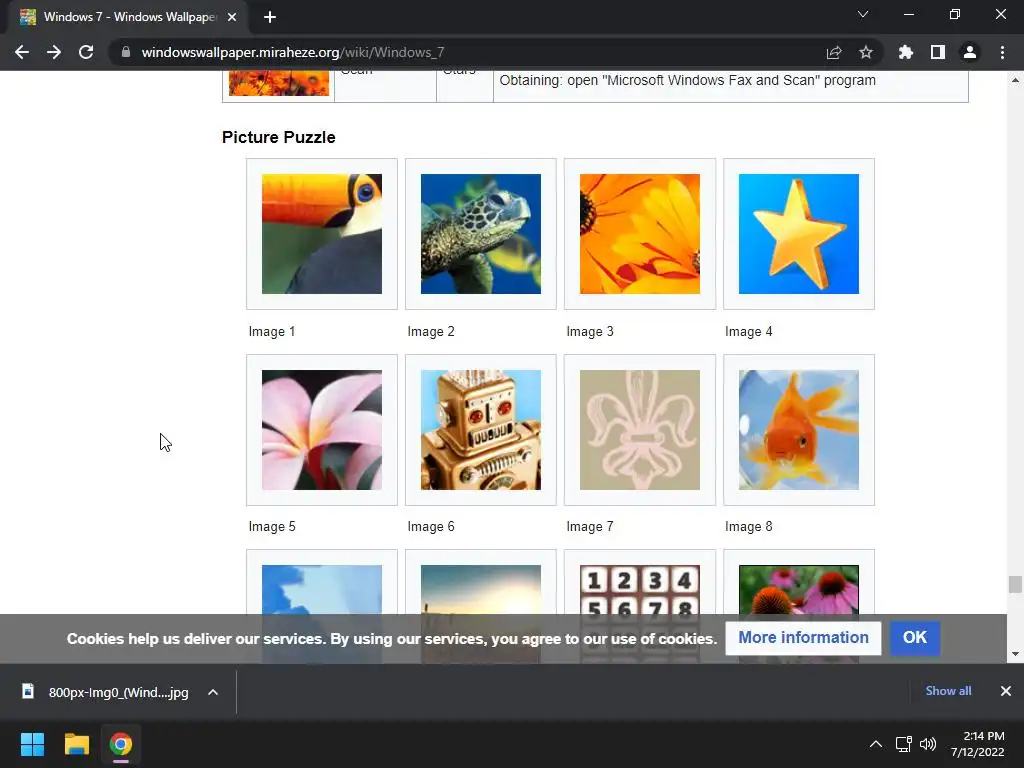Screen dimensions: 1024x768
Task: Open the volume tray icon
Action: tap(928, 744)
